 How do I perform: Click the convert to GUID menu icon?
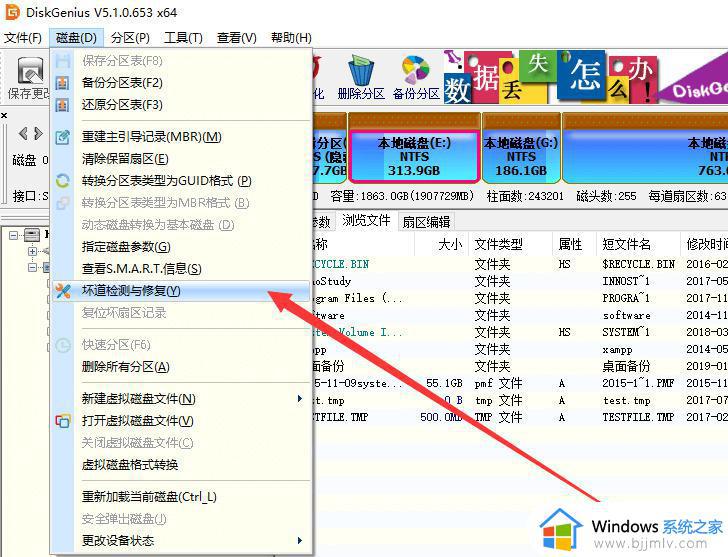coord(62,181)
